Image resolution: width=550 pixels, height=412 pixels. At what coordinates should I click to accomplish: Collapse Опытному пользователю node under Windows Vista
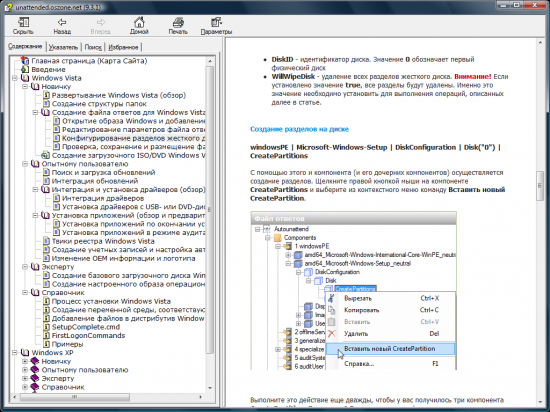click(x=25, y=164)
